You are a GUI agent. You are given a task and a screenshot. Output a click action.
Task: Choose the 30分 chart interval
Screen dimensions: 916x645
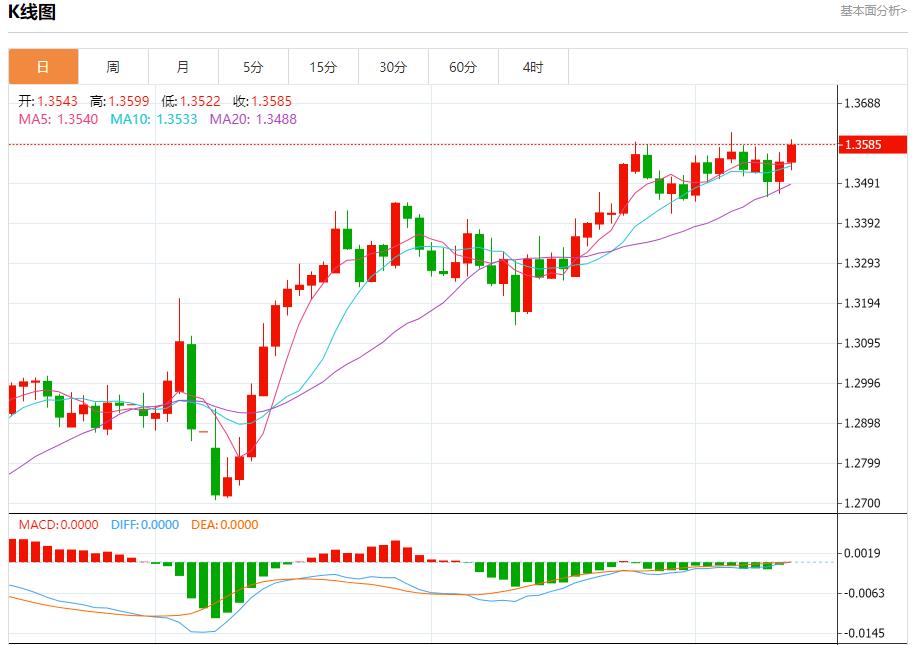(x=393, y=67)
